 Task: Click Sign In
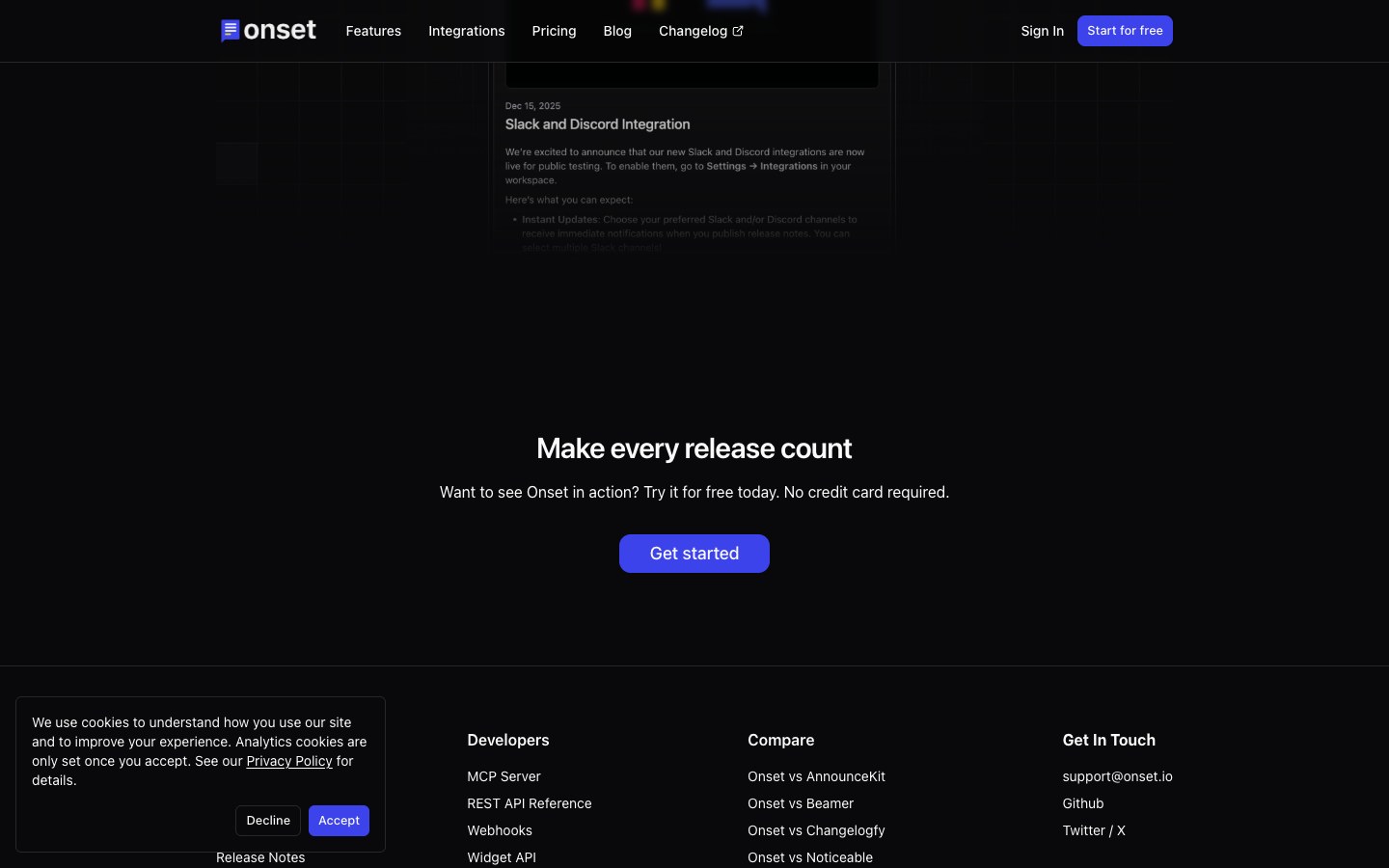coord(1043,31)
